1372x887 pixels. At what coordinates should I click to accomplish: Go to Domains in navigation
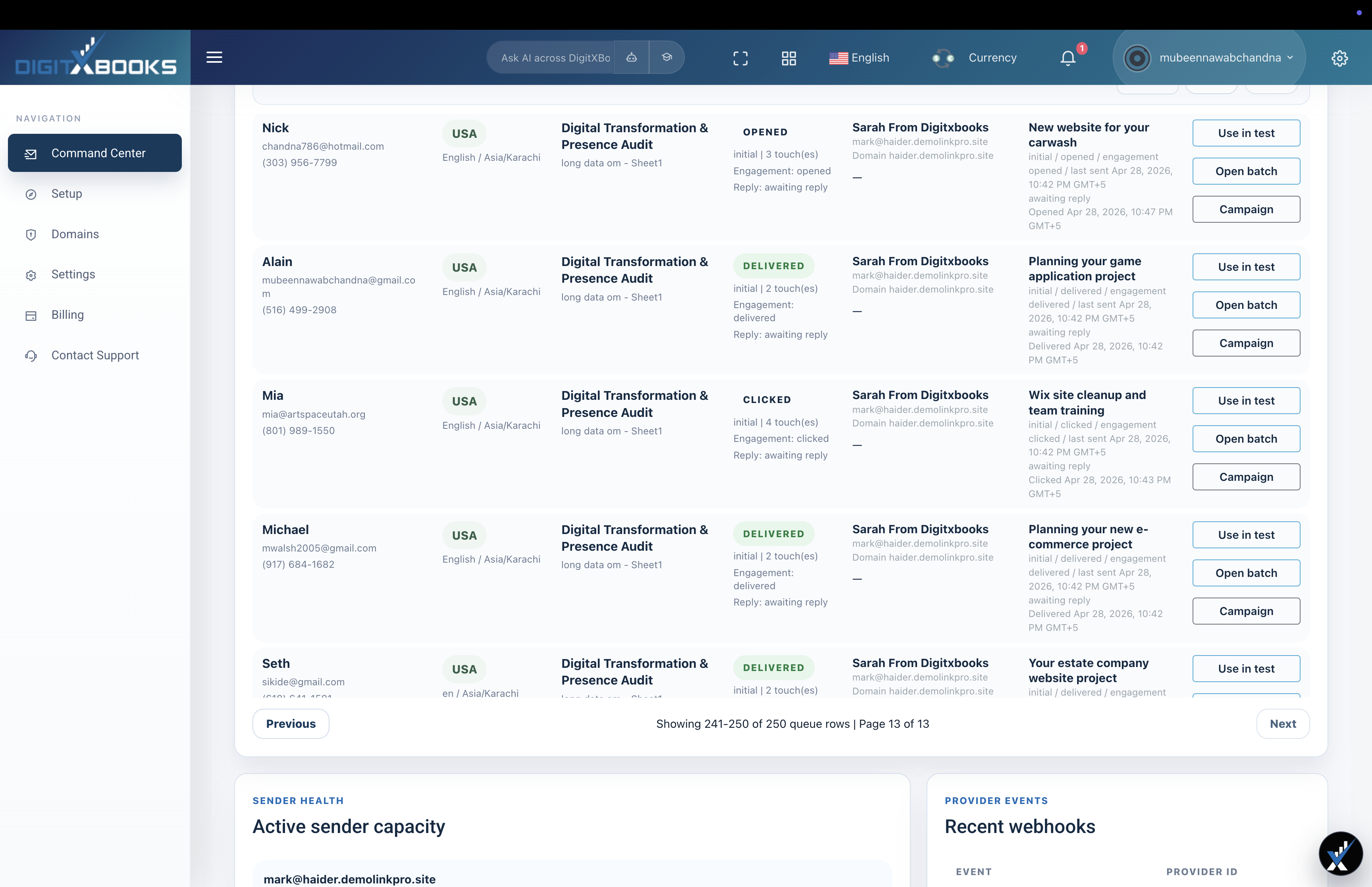(75, 234)
